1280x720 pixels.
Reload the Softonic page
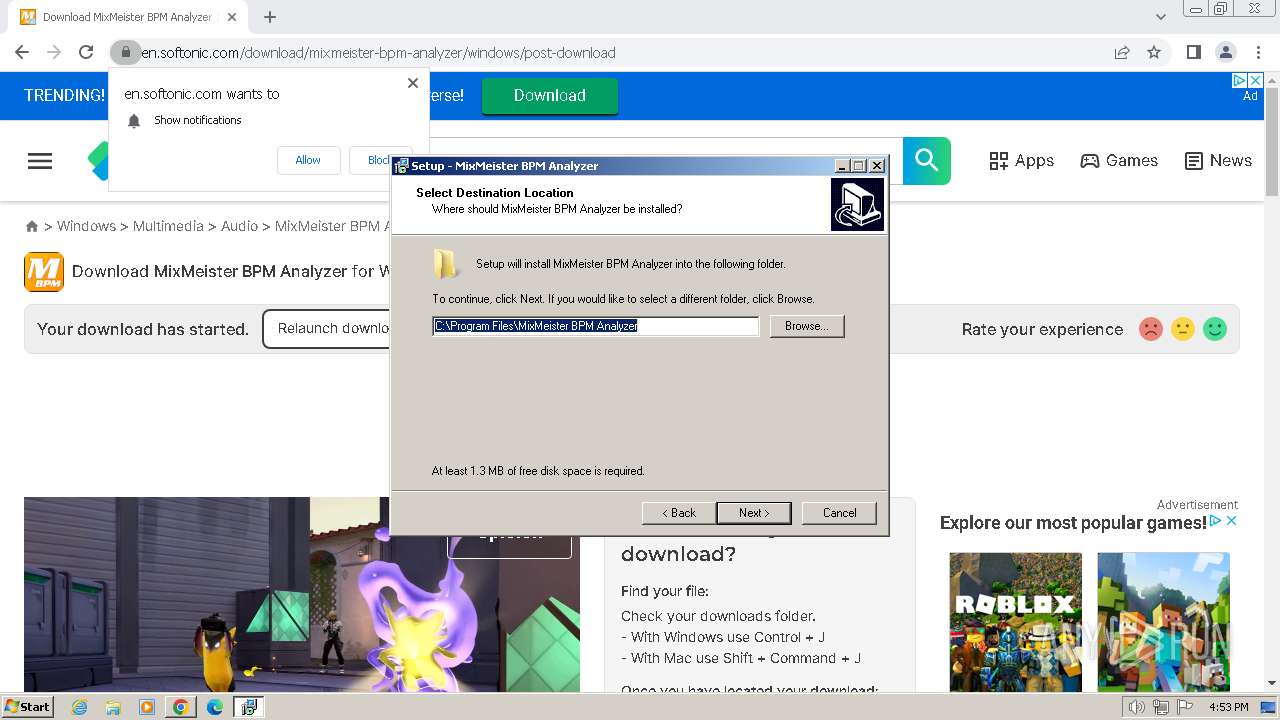coord(86,52)
